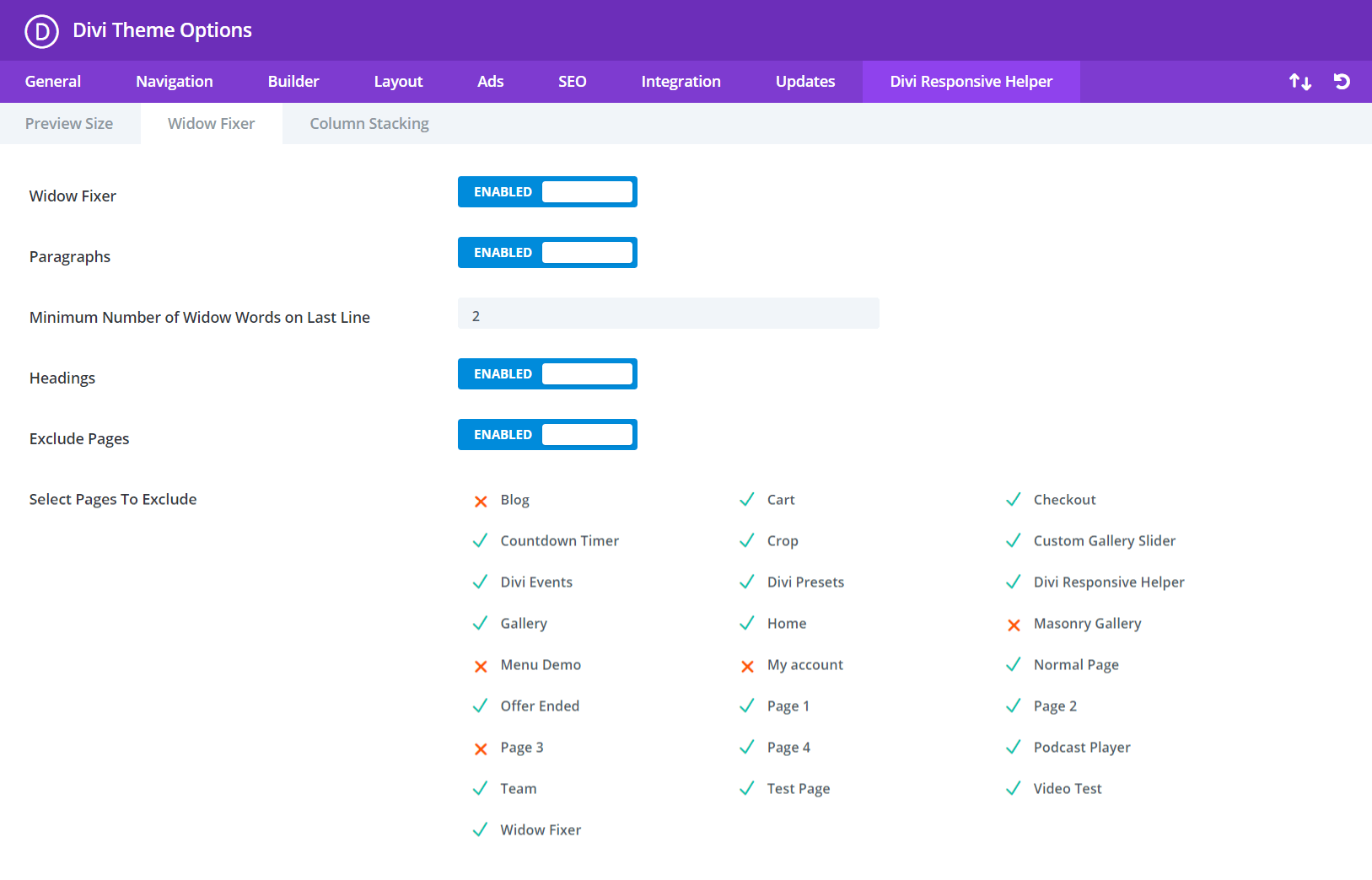The height and width of the screenshot is (880, 1372).
Task: Toggle the Exclude Pages enabled switch
Action: pos(547,435)
